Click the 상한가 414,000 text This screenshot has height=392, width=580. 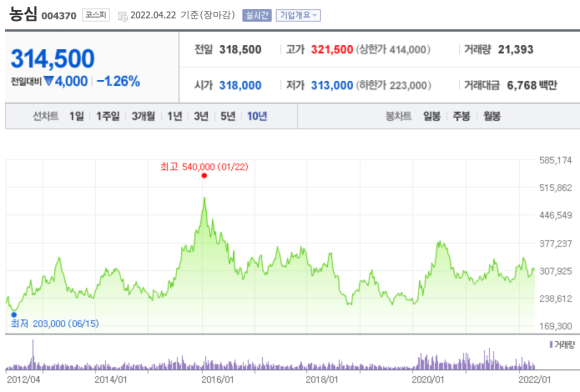(x=393, y=50)
